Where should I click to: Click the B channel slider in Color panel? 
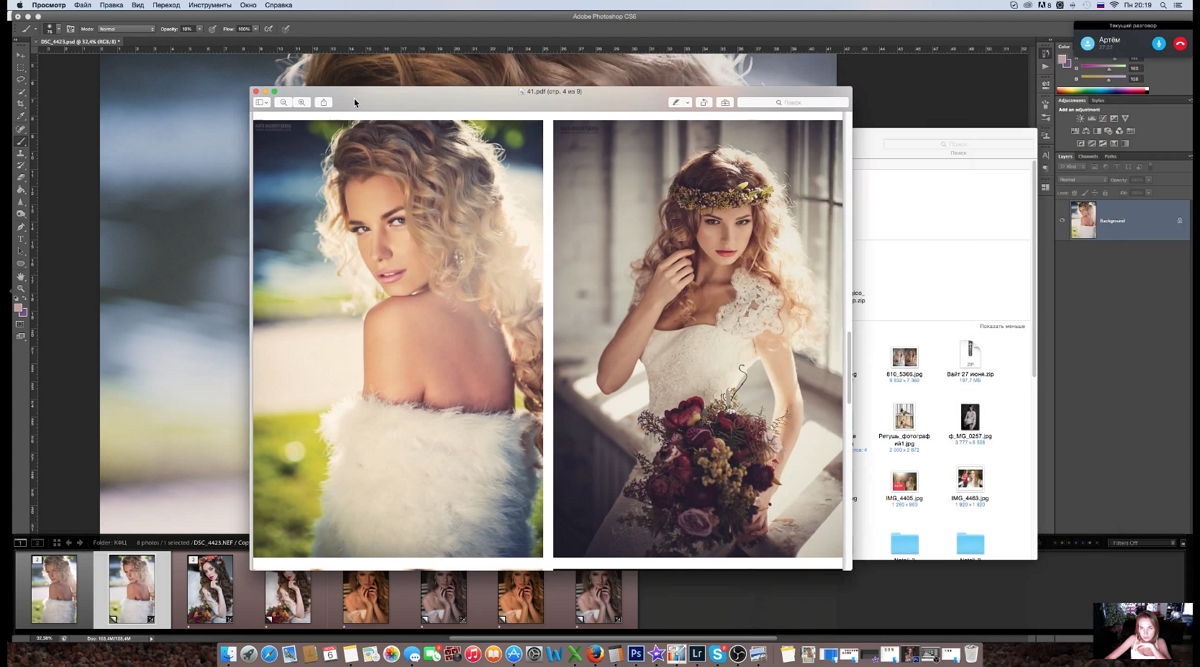coord(1104,79)
